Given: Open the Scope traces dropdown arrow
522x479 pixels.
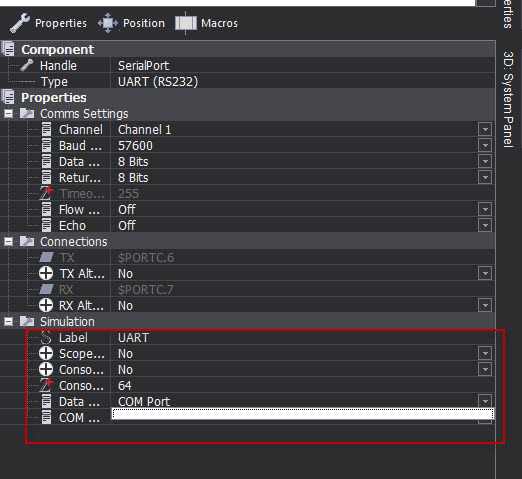Looking at the screenshot, I should [485, 353].
